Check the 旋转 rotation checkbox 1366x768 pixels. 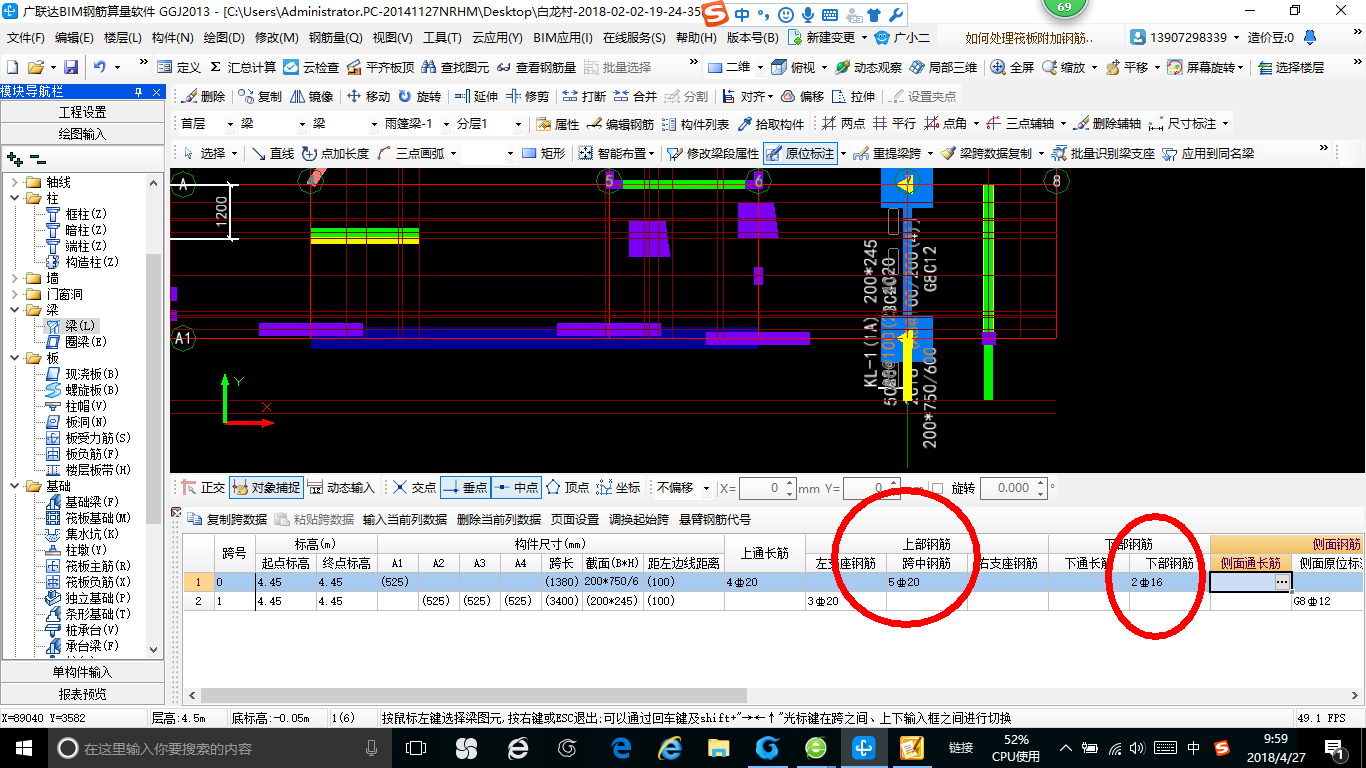pyautogui.click(x=936, y=488)
